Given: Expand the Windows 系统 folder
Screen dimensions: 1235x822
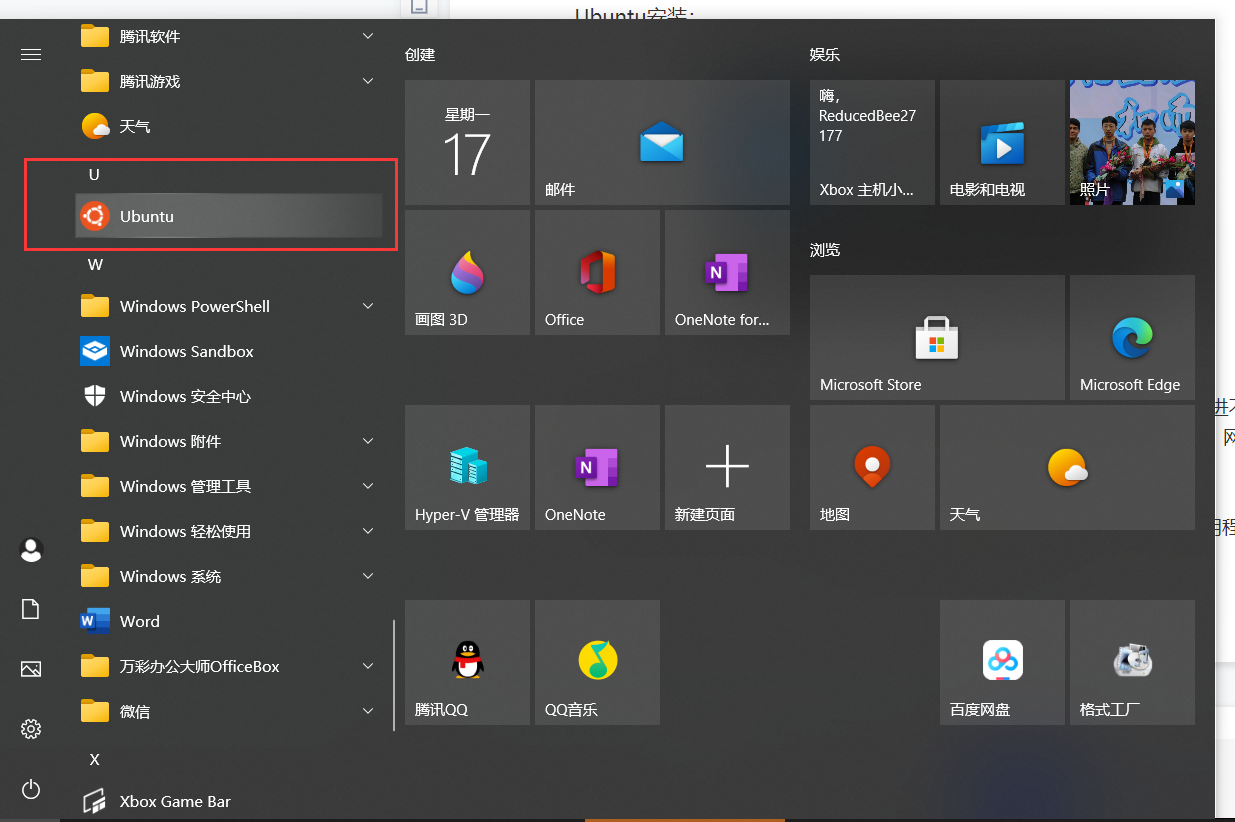Looking at the screenshot, I should pyautogui.click(x=229, y=576).
